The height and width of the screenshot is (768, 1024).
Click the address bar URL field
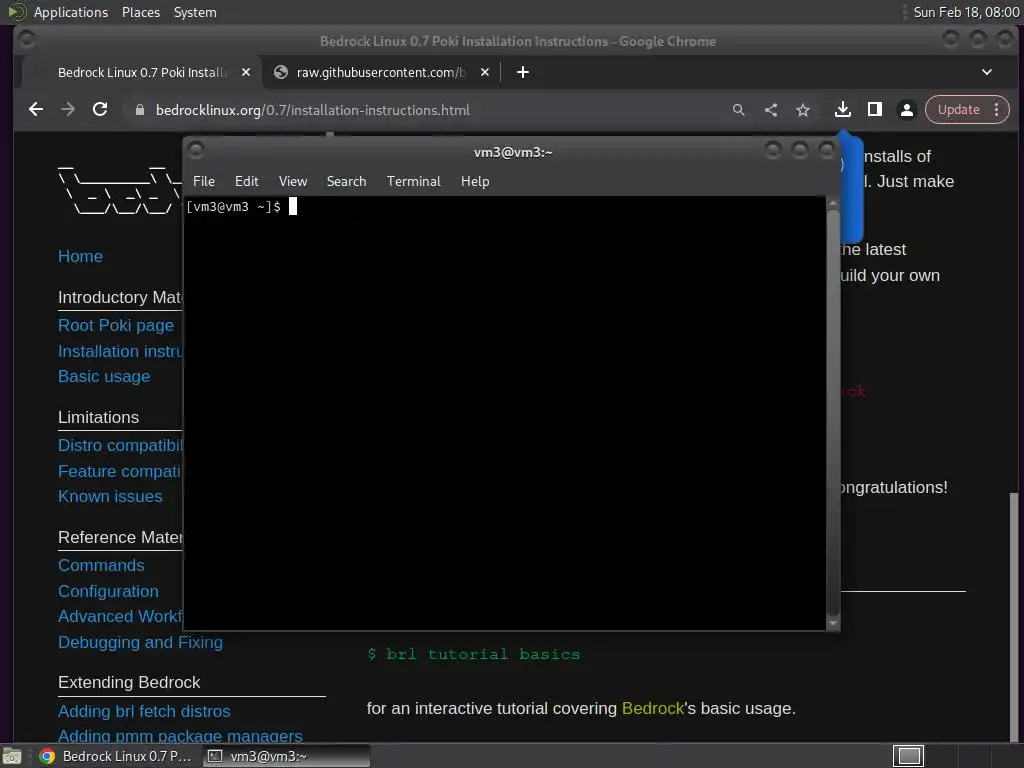312,110
